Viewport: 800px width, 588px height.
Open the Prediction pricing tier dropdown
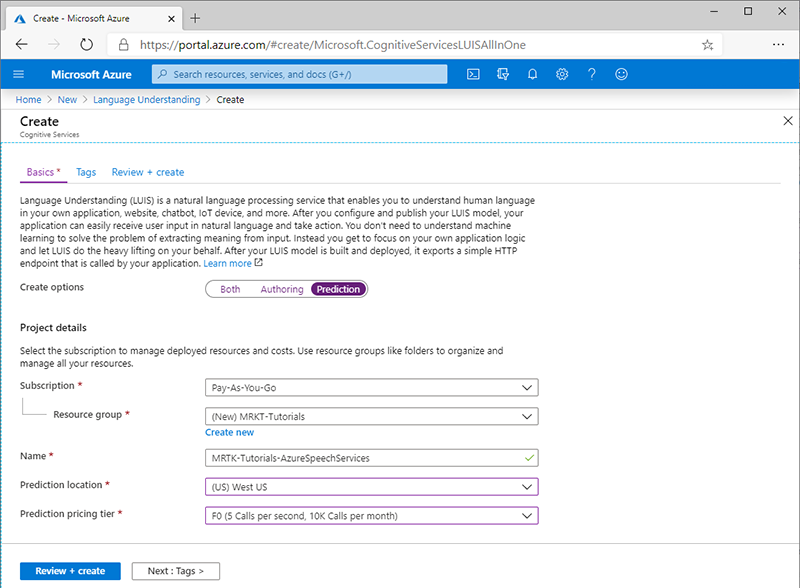coord(370,516)
